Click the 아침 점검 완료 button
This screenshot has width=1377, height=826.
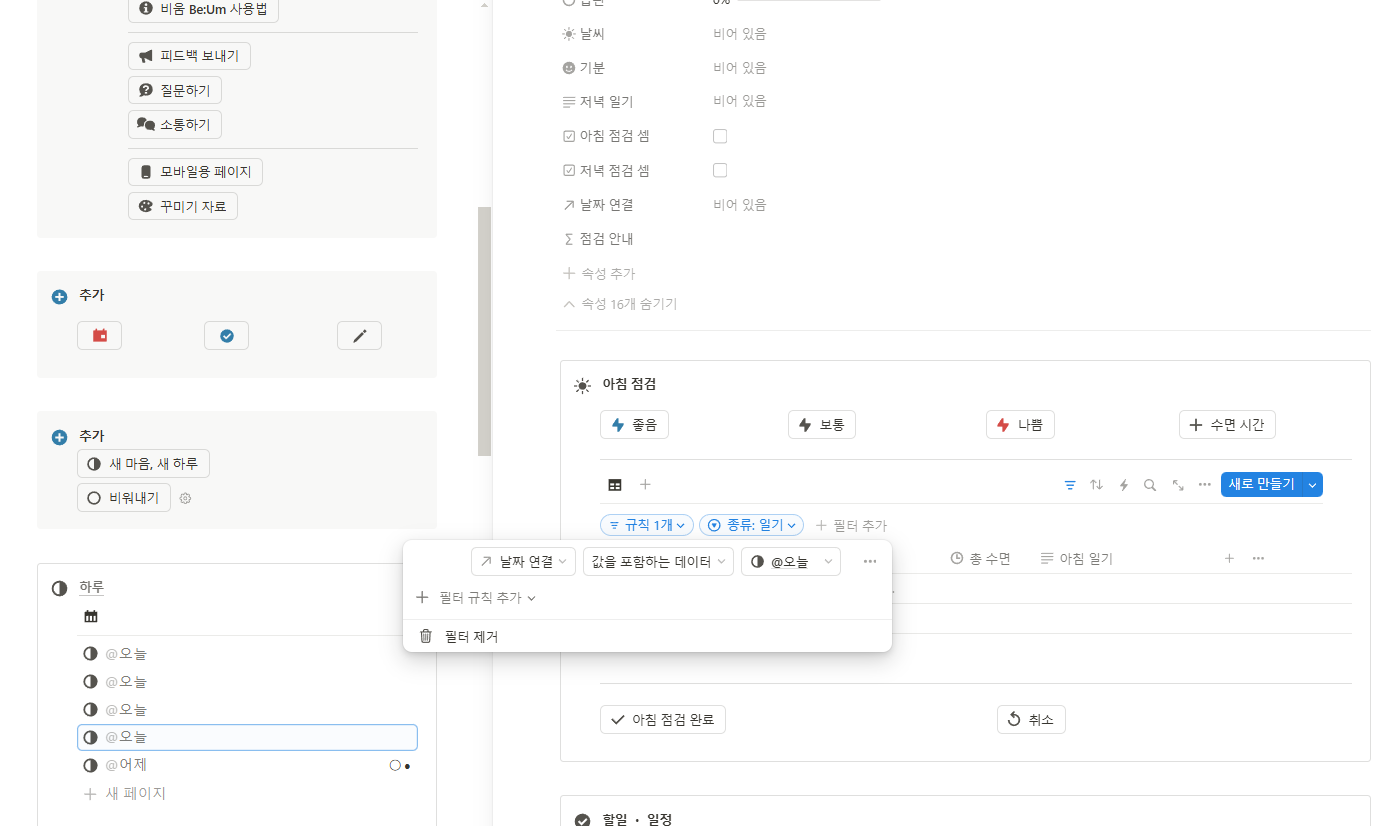[x=662, y=719]
